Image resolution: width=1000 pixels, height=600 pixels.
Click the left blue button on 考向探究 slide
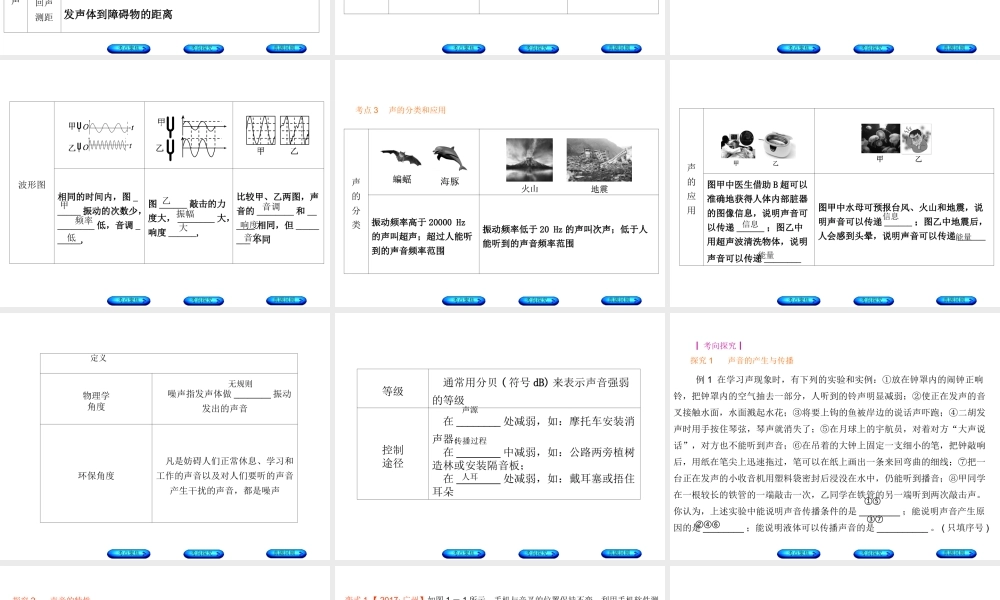798,553
